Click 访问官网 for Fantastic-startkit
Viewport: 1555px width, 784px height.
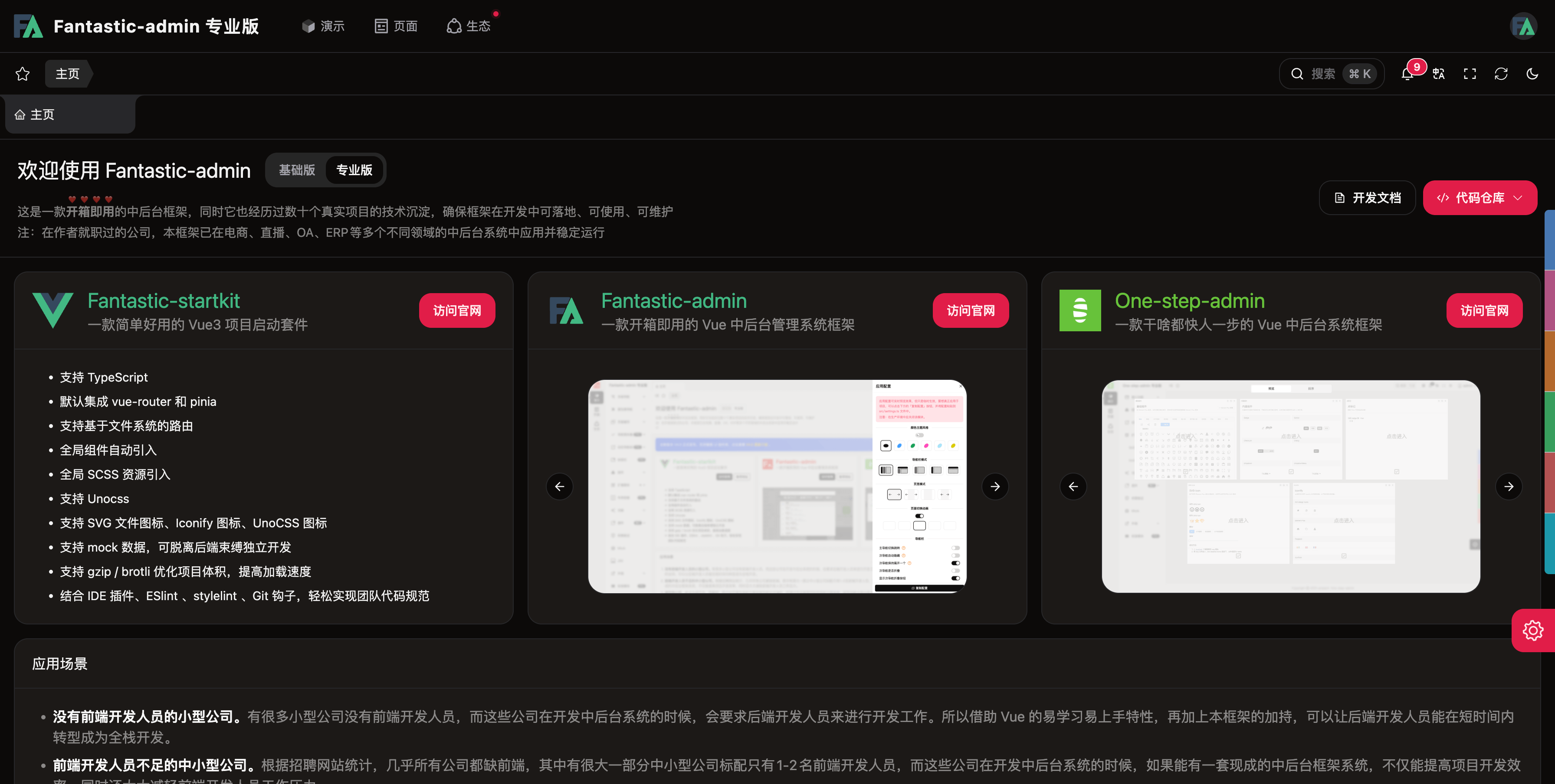[x=457, y=310]
